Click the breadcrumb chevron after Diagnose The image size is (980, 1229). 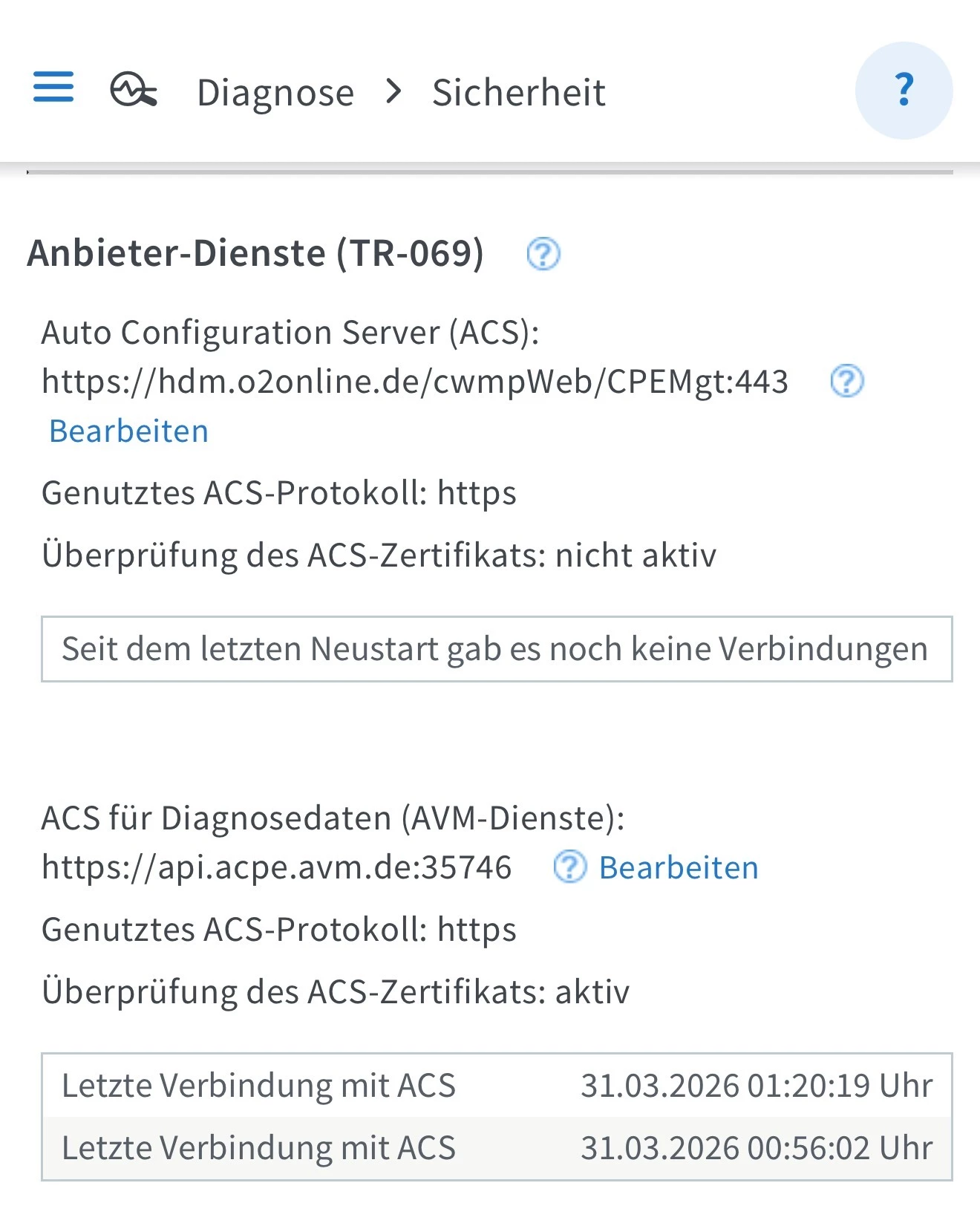pyautogui.click(x=394, y=92)
